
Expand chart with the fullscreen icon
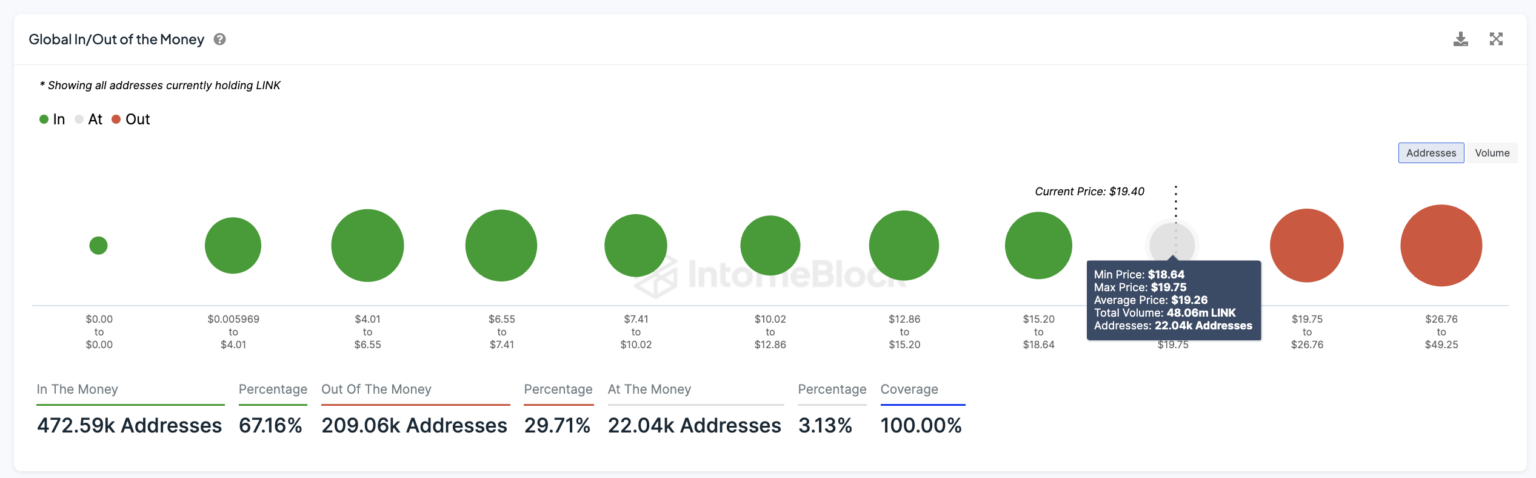tap(1496, 39)
